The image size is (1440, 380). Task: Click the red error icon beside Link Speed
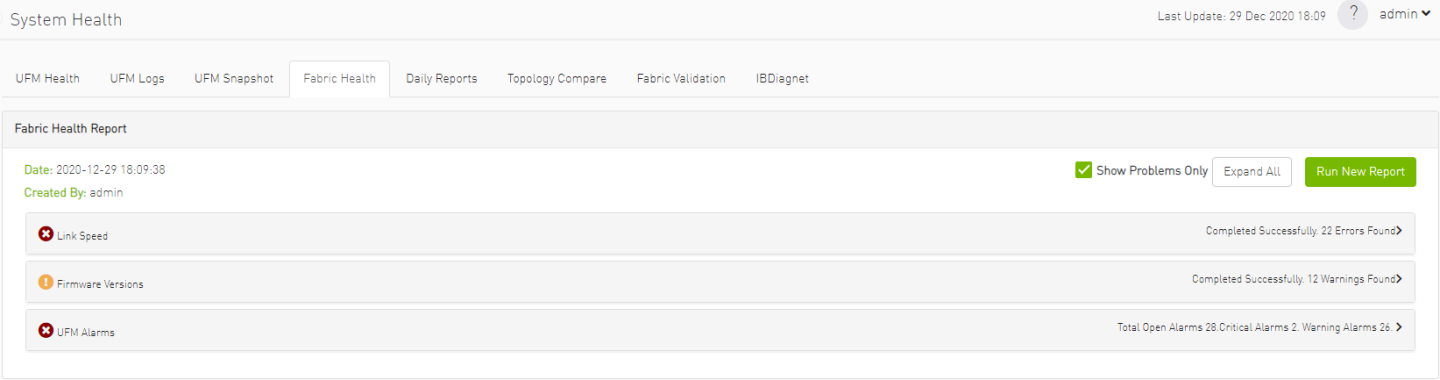point(46,234)
